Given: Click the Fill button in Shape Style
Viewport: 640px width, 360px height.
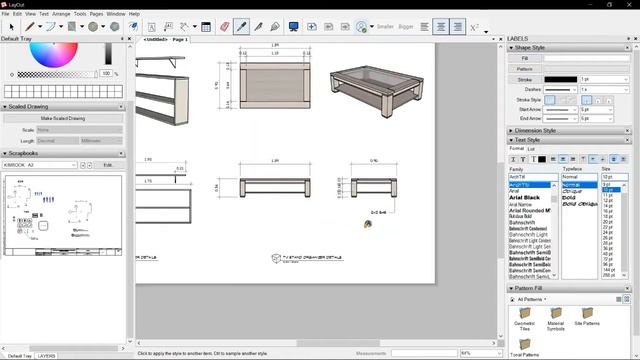Looking at the screenshot, I should tap(525, 58).
